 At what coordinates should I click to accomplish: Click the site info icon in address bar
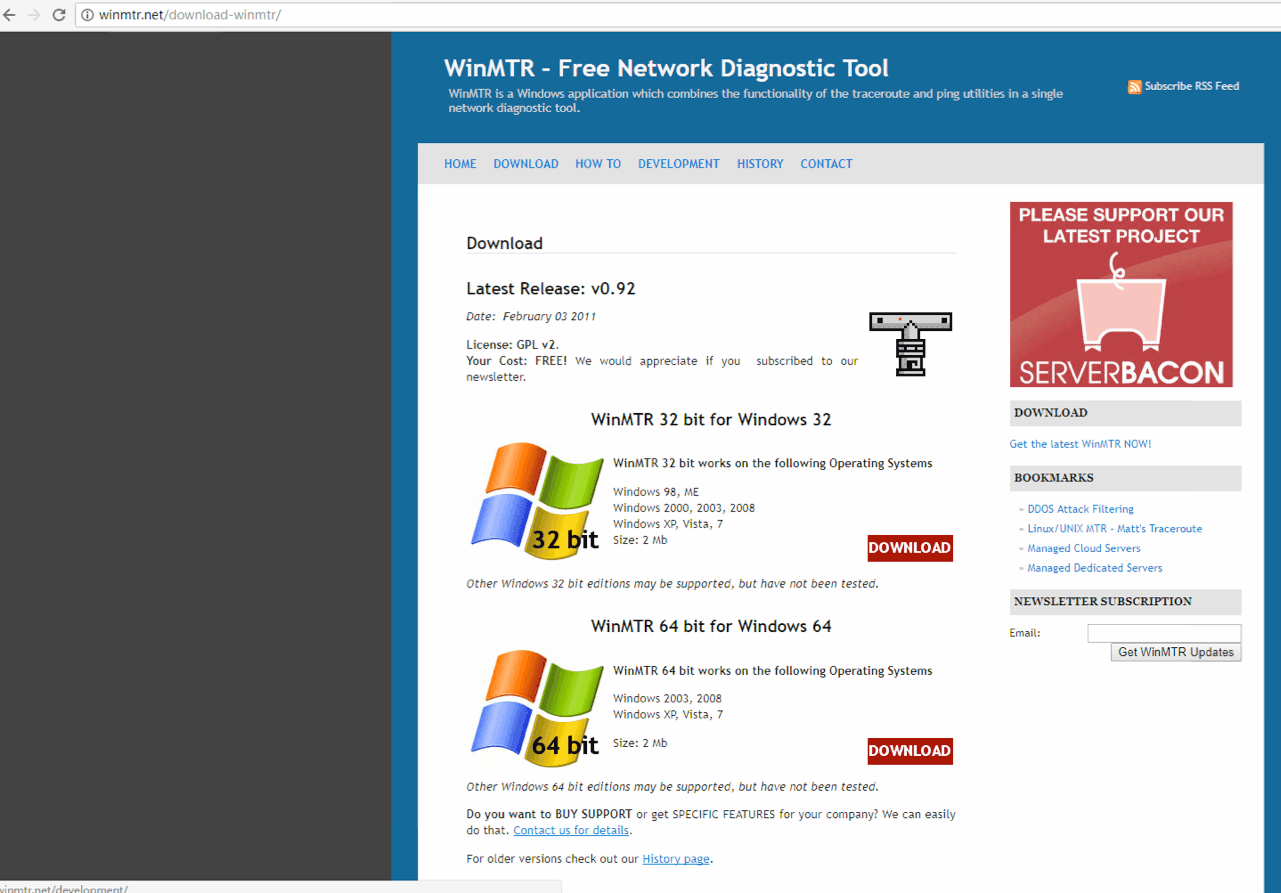pyautogui.click(x=87, y=15)
